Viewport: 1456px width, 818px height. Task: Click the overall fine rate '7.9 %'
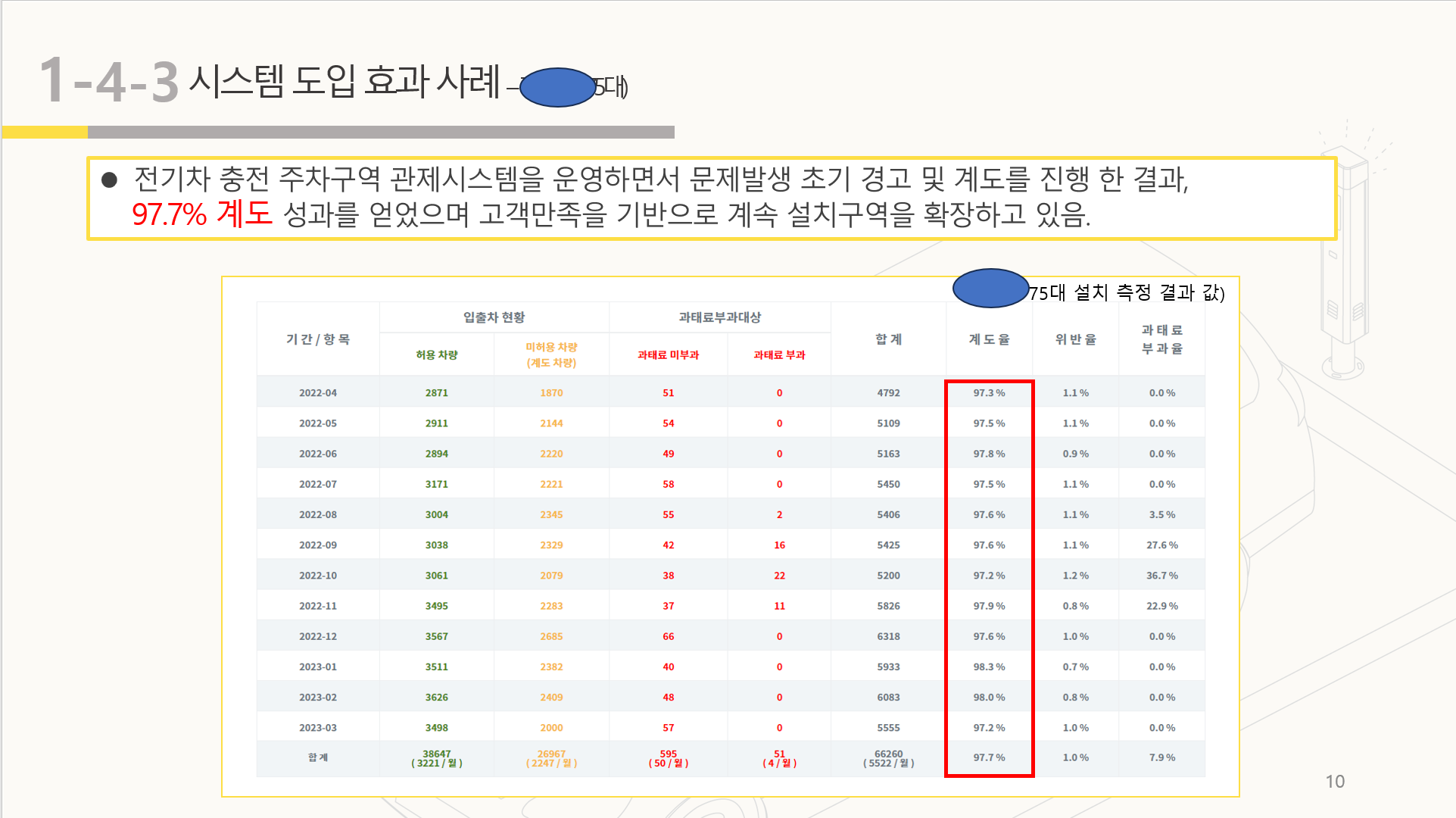[x=1162, y=757]
